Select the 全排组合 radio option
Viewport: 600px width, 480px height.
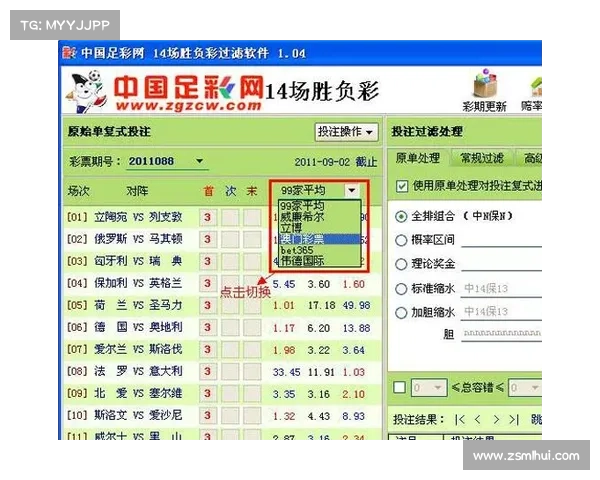tap(401, 217)
